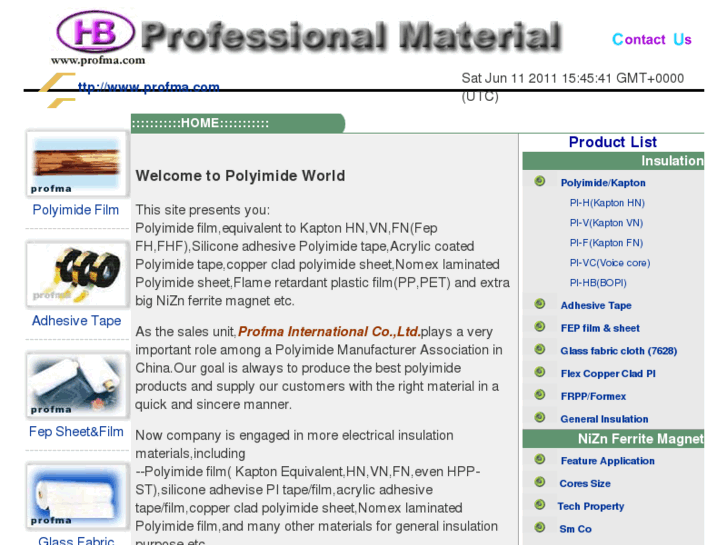
Task: Click the date and time text
Action: point(572,87)
